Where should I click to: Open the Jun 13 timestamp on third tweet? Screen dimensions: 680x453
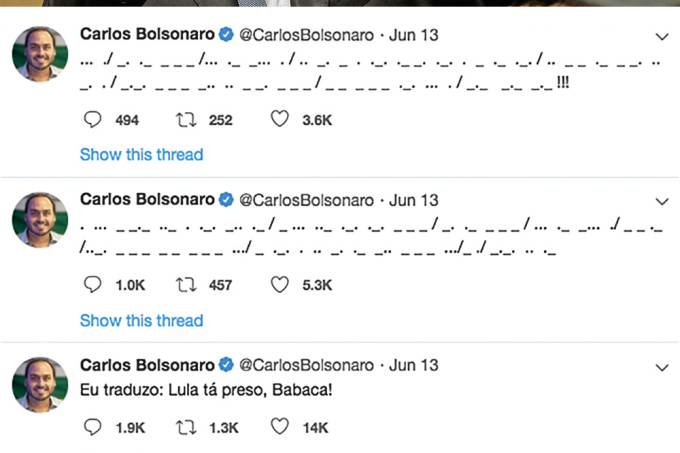413,365
